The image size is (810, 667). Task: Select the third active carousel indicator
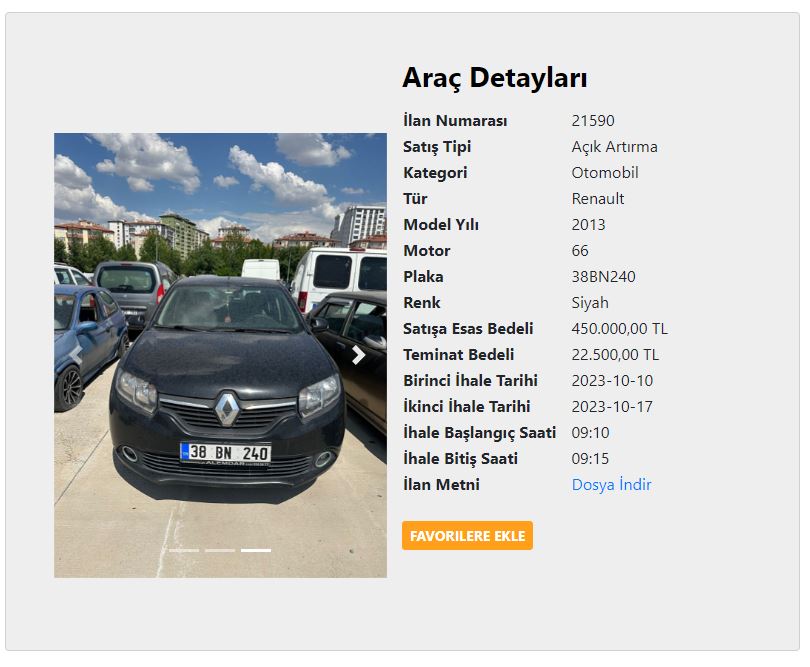(256, 551)
